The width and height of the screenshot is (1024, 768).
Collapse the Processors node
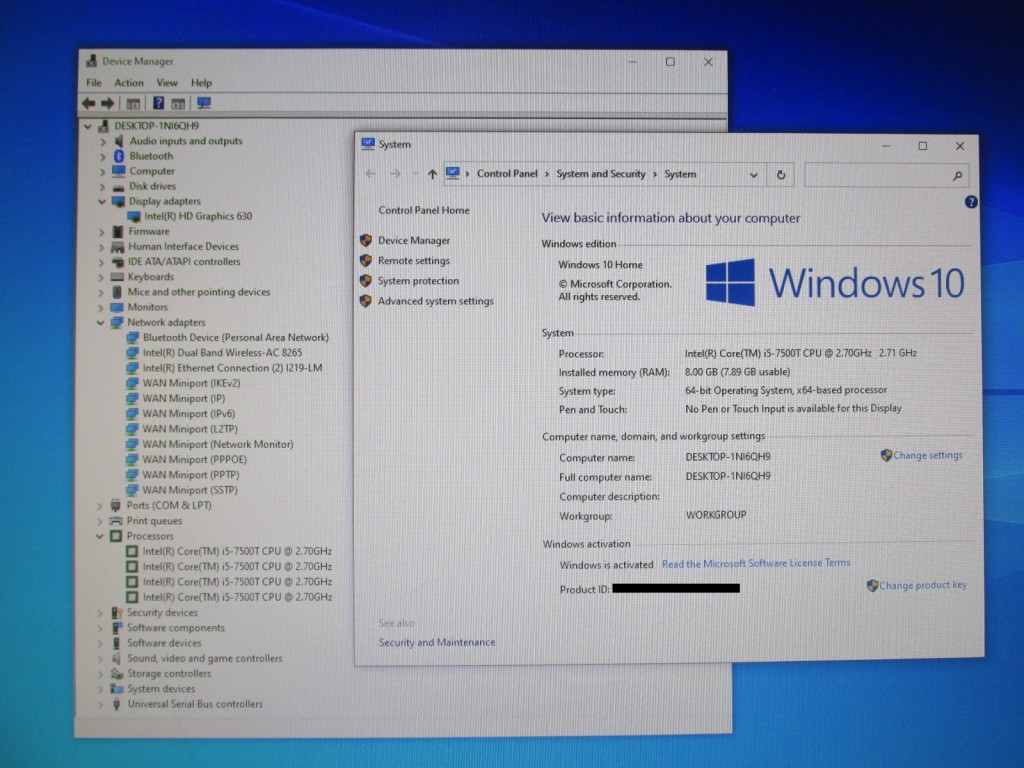coord(99,536)
